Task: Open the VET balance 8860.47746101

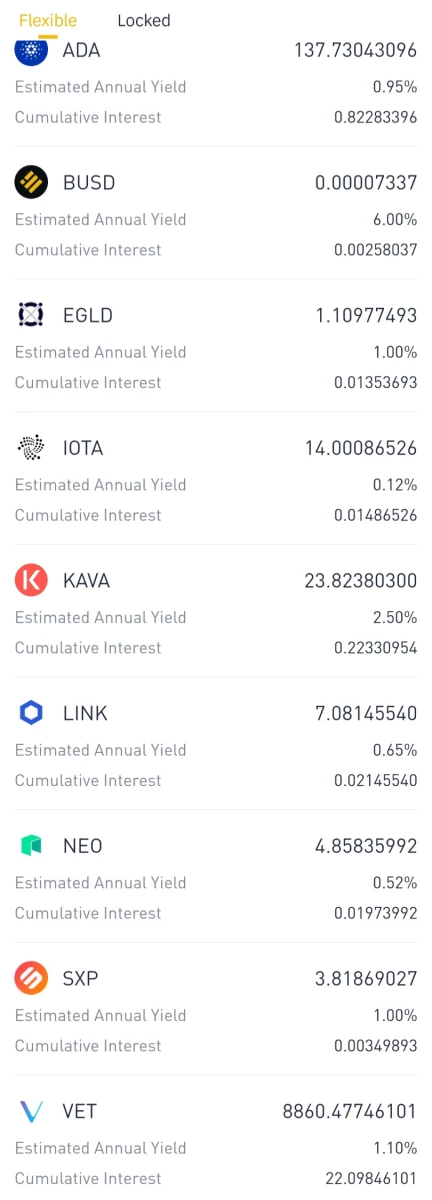Action: 350,1111
